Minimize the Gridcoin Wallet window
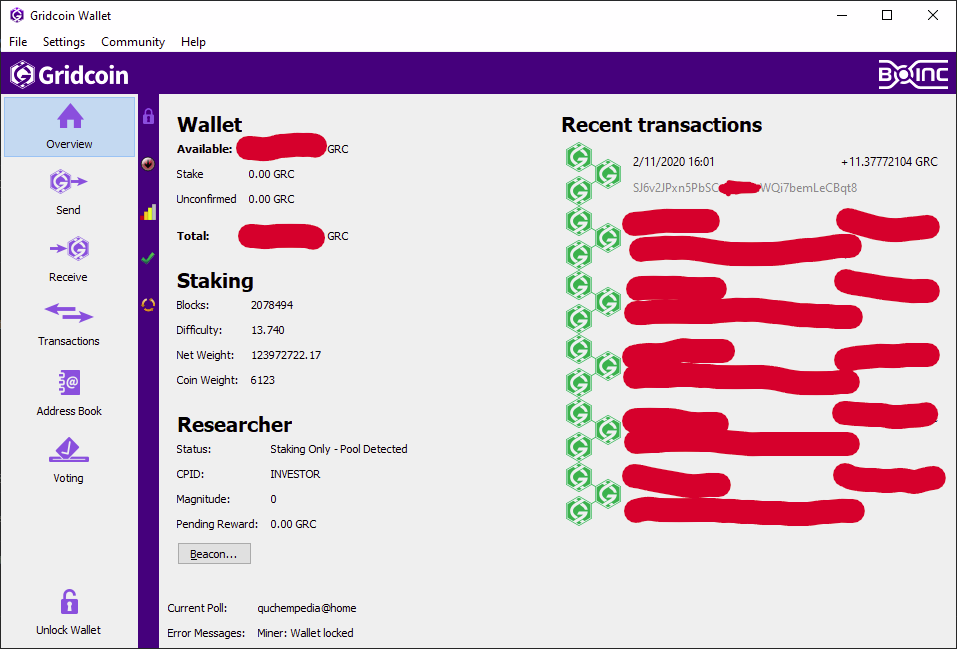 [x=842, y=15]
